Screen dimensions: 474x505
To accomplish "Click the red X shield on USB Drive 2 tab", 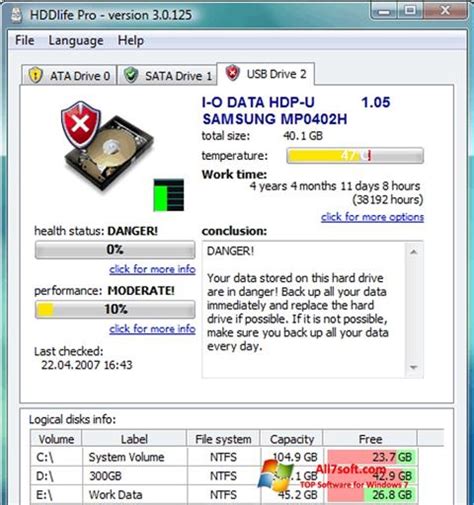I will (232, 72).
